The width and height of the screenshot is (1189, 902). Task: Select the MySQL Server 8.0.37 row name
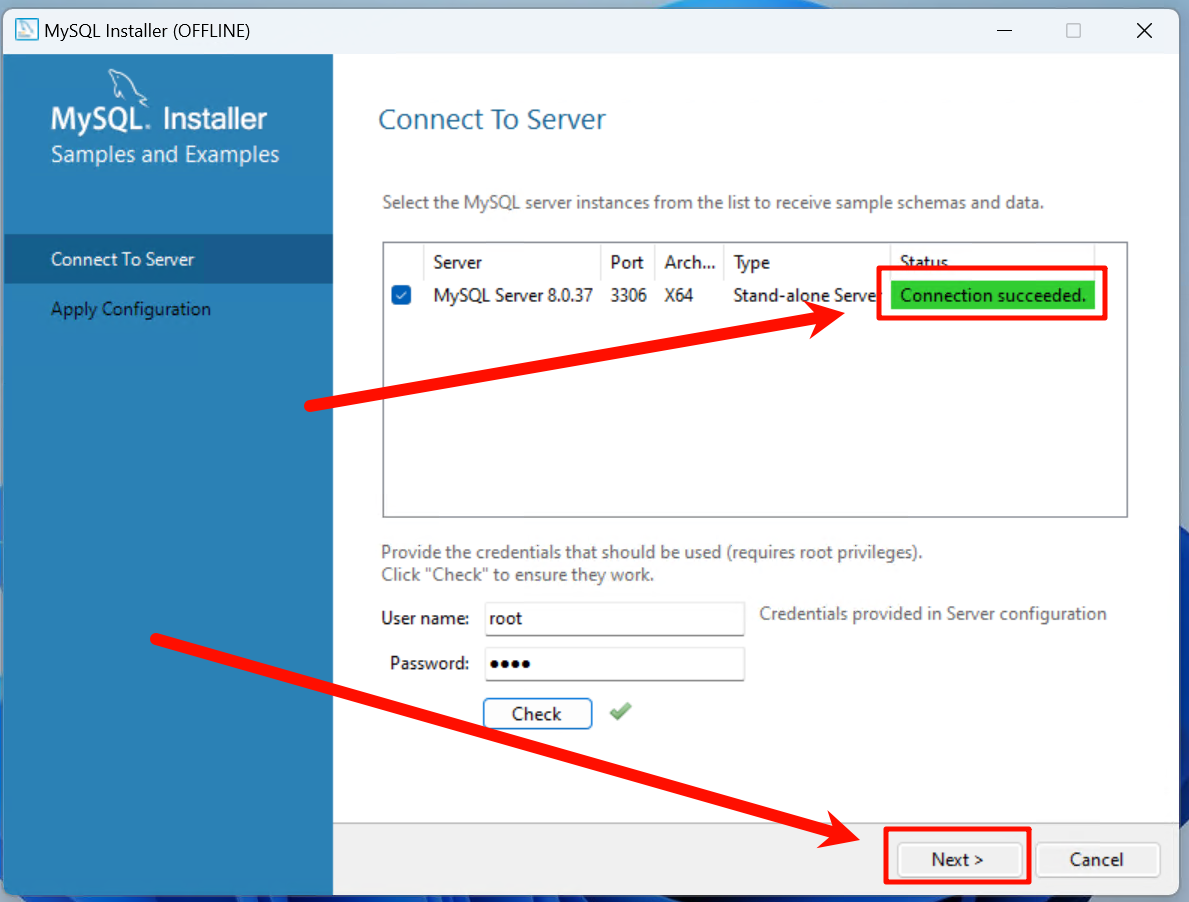513,295
